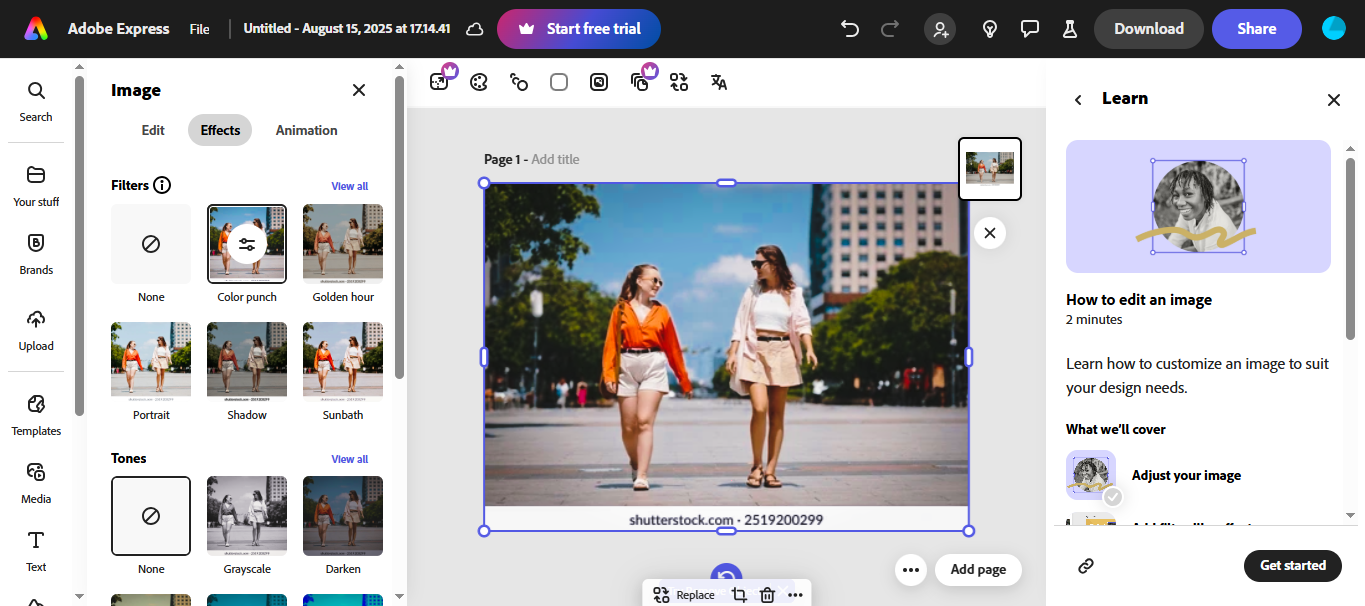Open Your stuff from the sidebar

tap(36, 186)
